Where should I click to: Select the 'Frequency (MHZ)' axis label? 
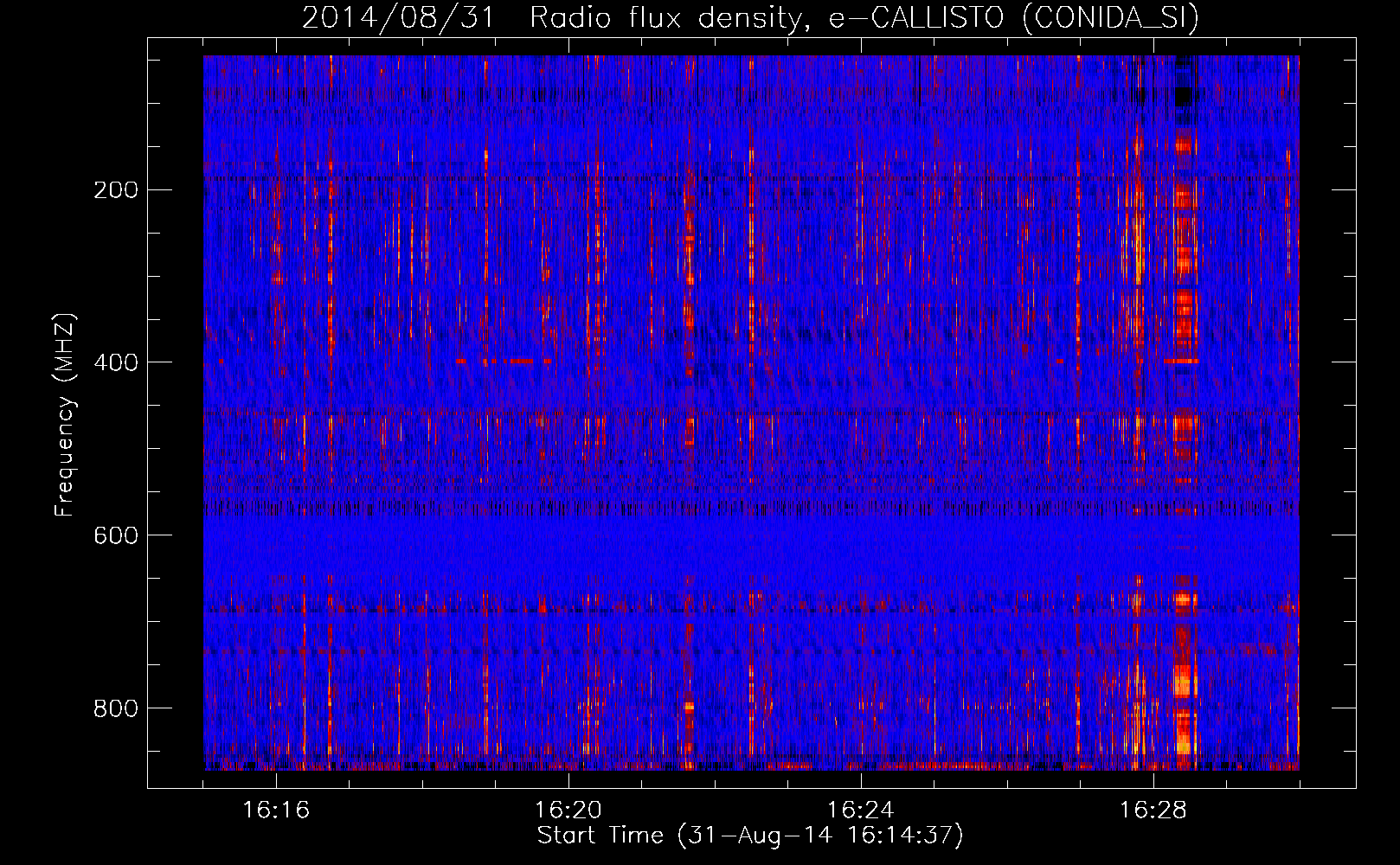[65, 414]
